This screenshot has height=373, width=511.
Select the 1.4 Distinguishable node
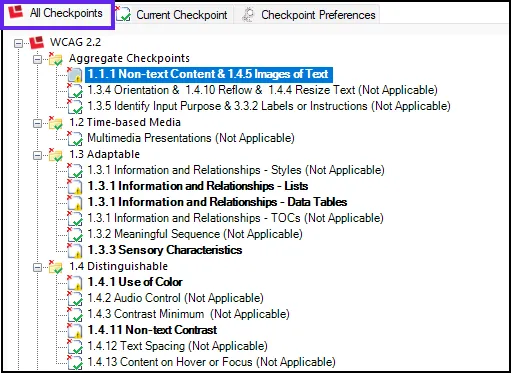pos(118,266)
